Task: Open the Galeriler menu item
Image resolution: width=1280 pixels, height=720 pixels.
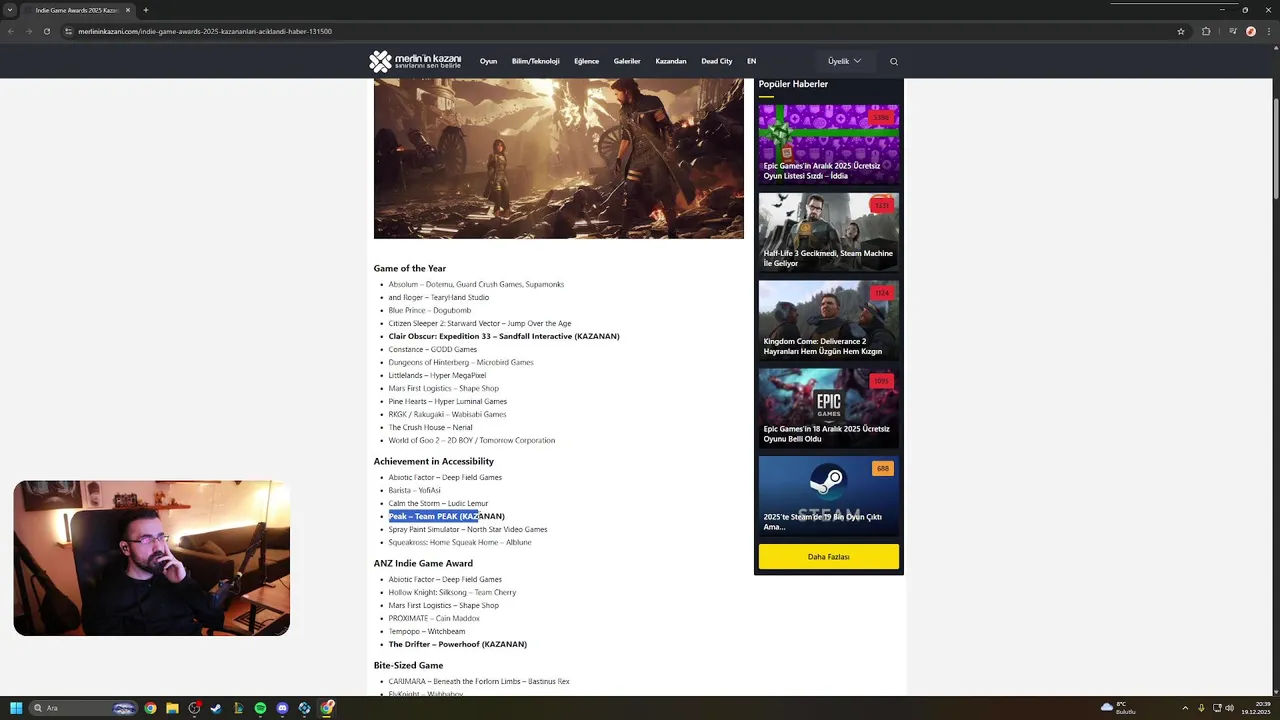Action: tap(627, 62)
